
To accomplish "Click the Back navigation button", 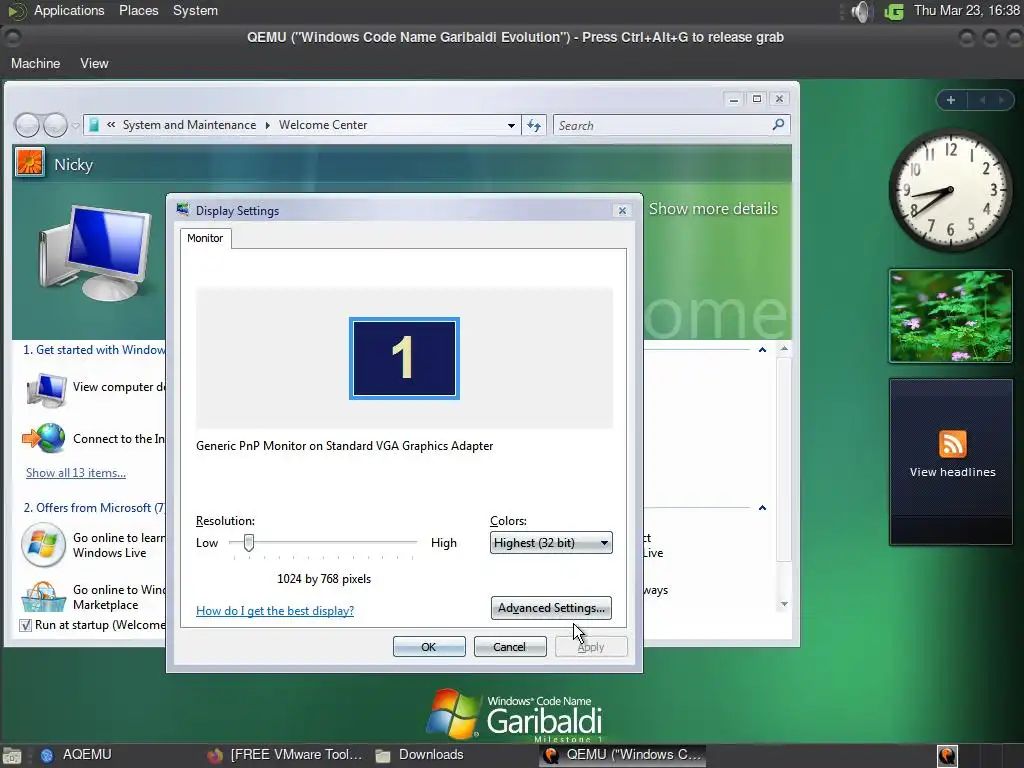I will pos(27,125).
